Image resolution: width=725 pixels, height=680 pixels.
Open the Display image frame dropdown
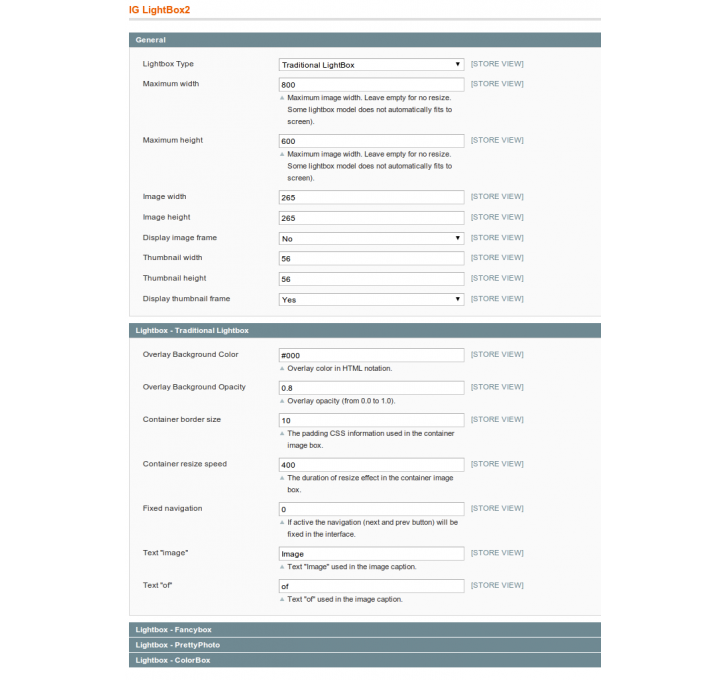point(371,239)
